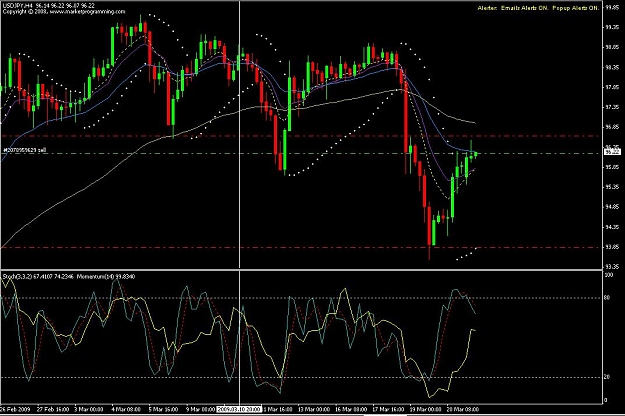Click the 93.85 price on the price axis

pos(612,247)
